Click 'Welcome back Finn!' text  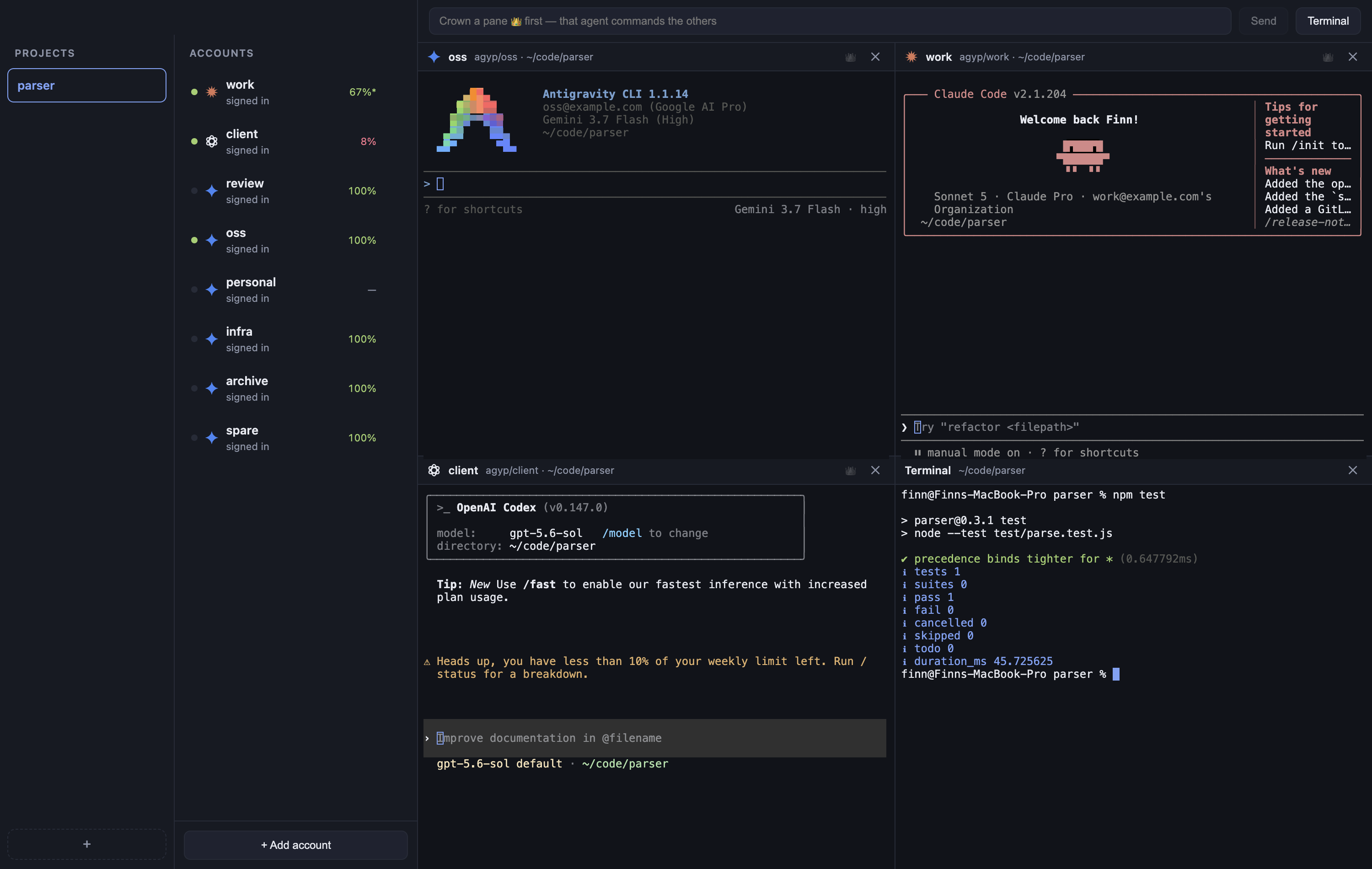[x=1078, y=120]
